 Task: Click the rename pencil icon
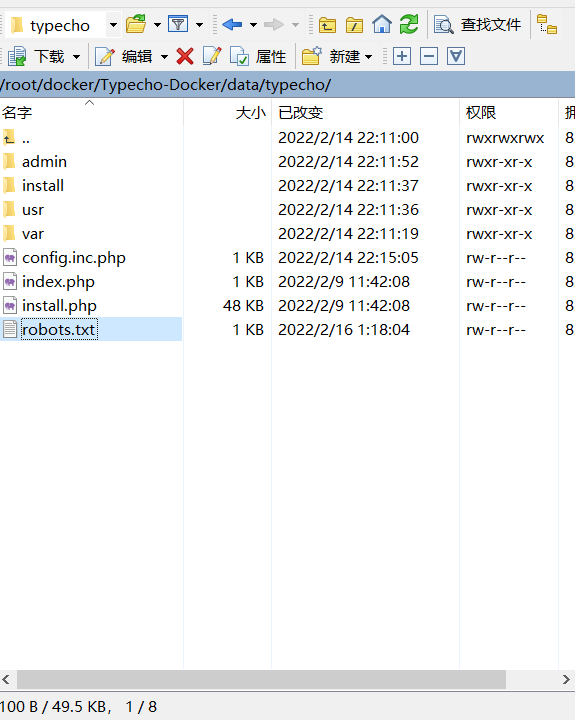[x=212, y=56]
